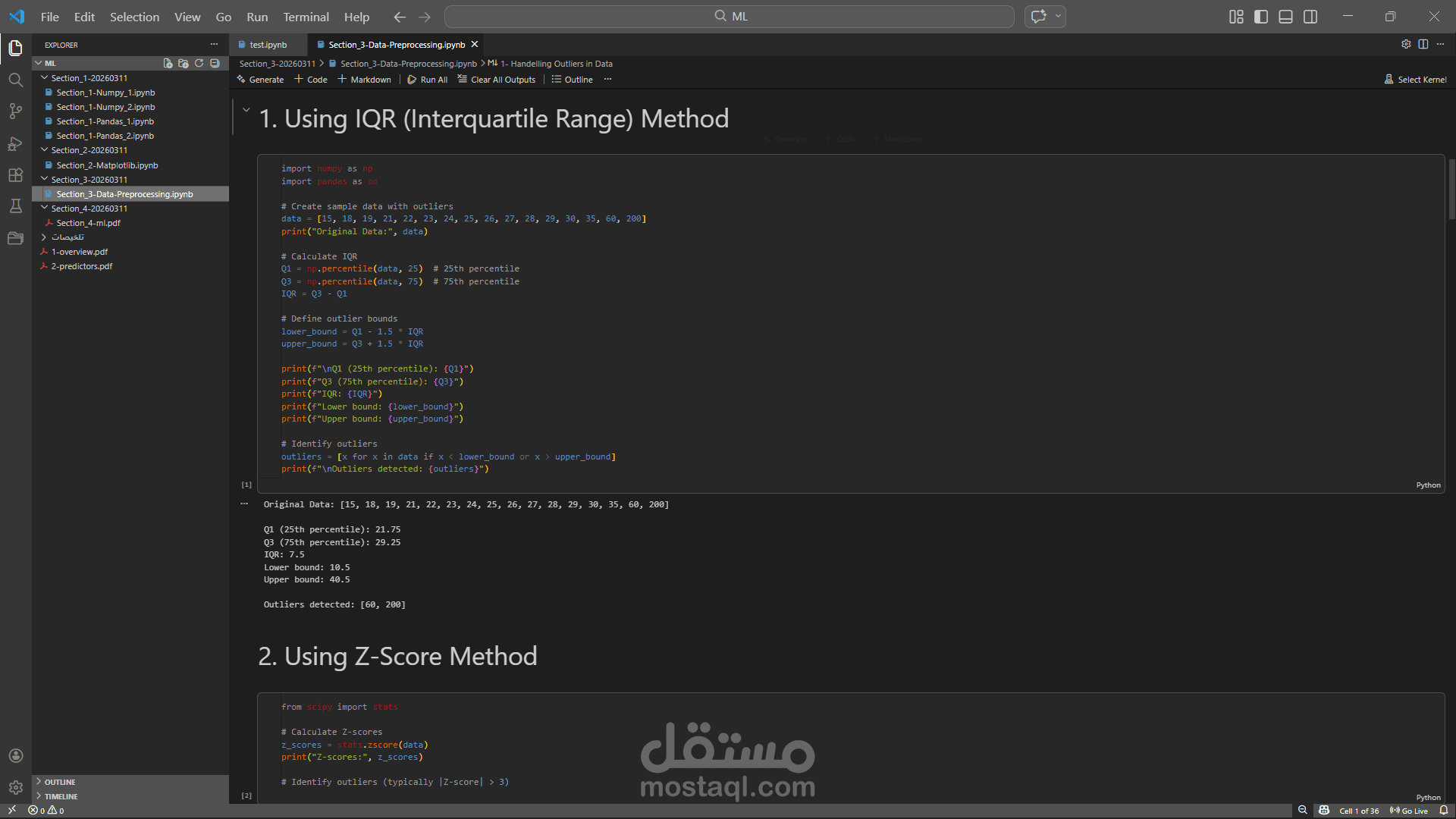Click Select Kernel button

1415,80
